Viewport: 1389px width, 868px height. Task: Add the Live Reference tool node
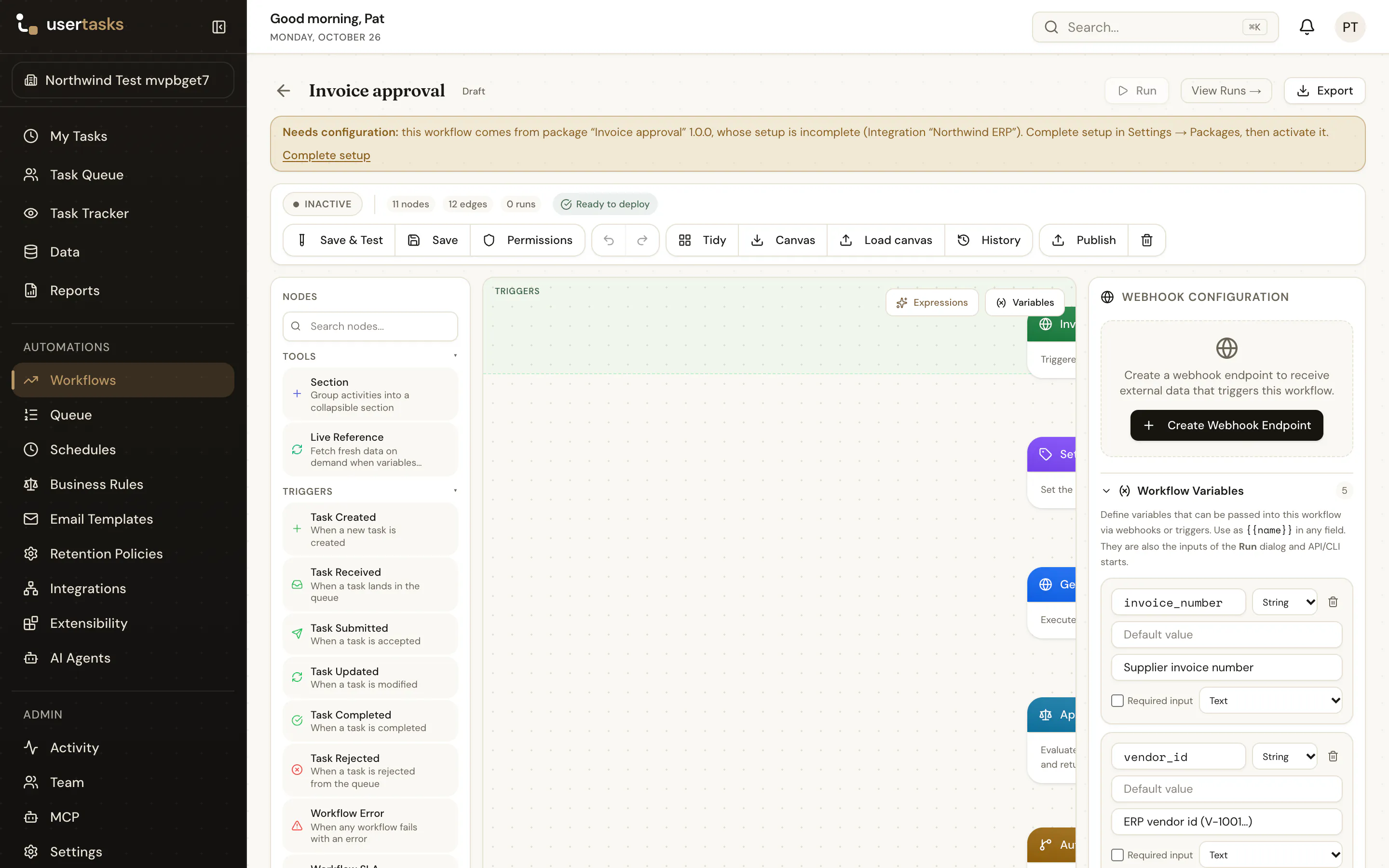(370, 449)
